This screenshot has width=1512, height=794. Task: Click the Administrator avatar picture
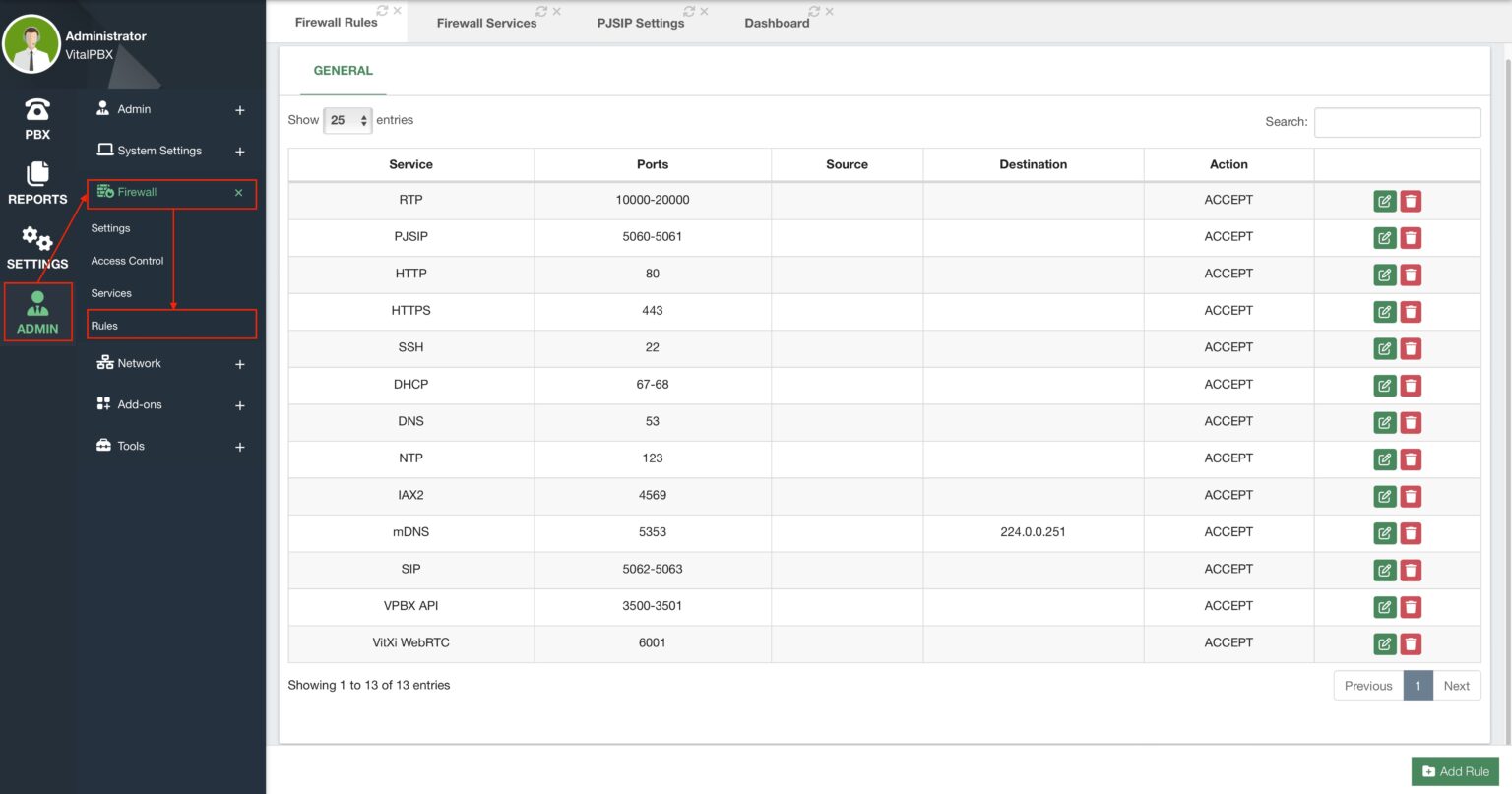pos(31,44)
